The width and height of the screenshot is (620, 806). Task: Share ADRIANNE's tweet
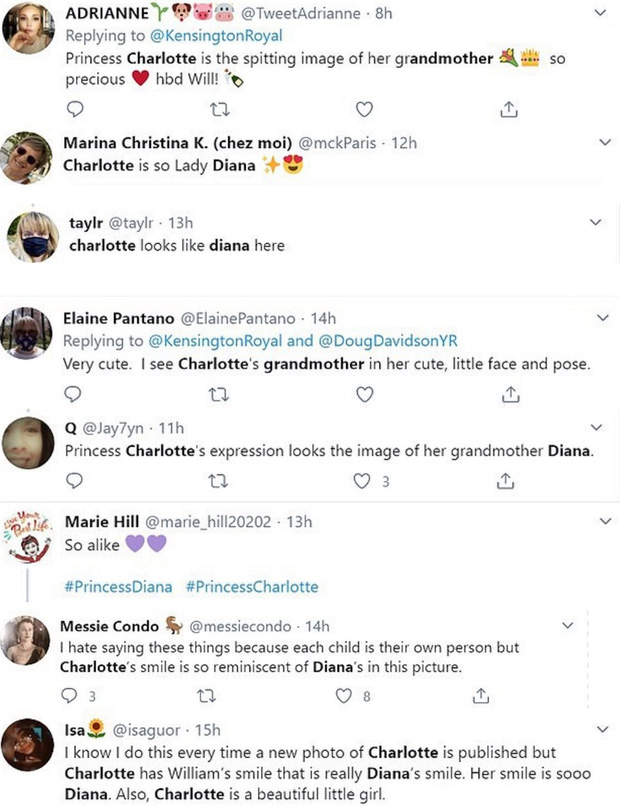pyautogui.click(x=508, y=108)
